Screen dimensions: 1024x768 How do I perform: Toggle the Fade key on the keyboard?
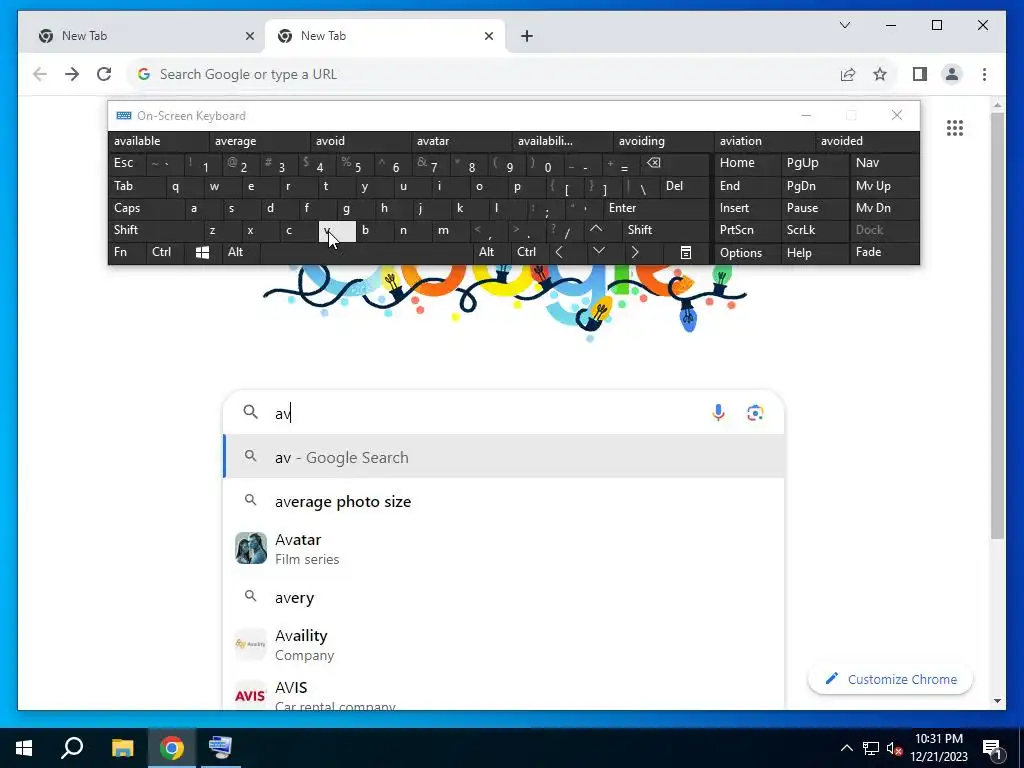(884, 253)
